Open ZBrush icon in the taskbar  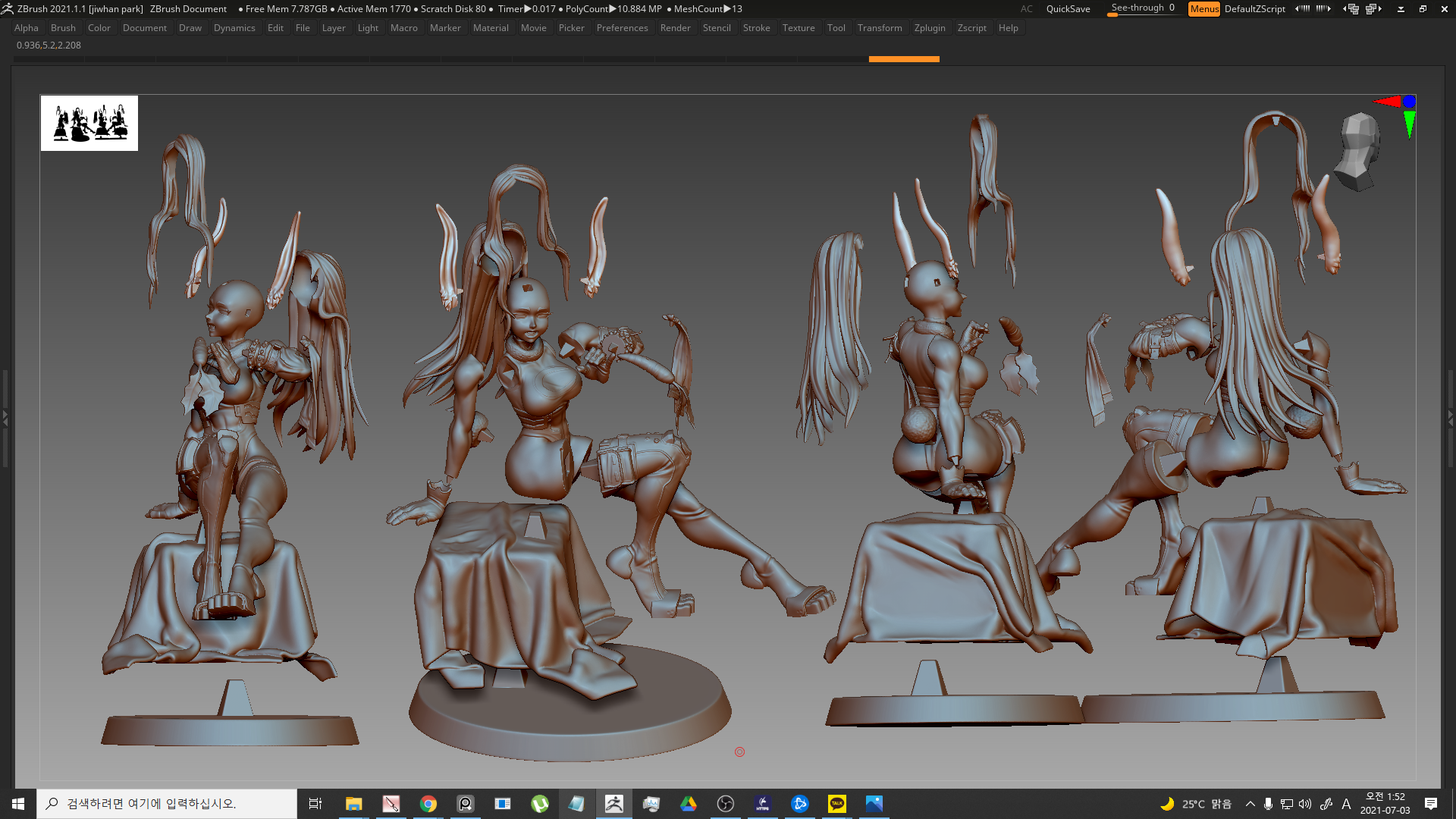pos(614,804)
